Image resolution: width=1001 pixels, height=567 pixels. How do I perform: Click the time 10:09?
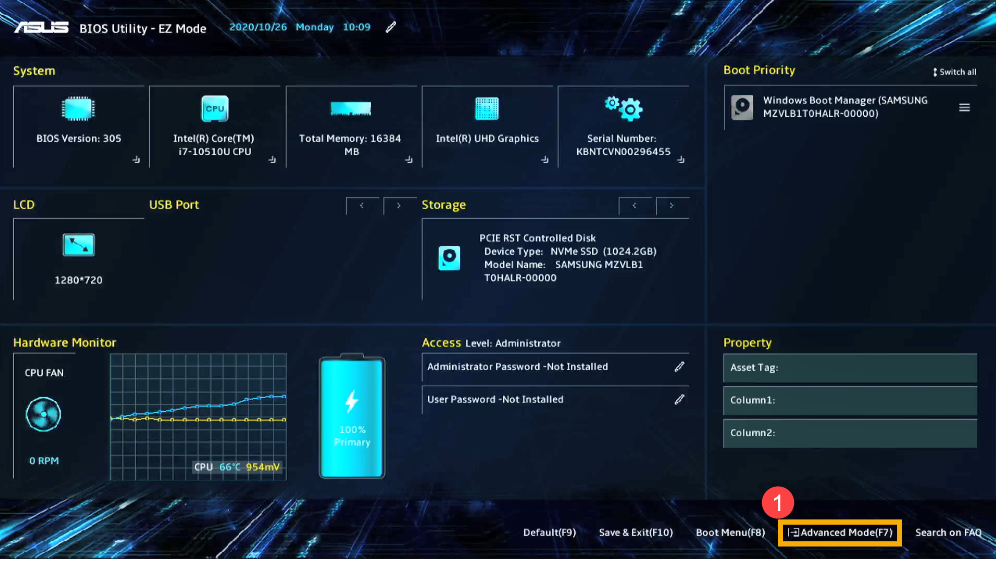(x=358, y=27)
